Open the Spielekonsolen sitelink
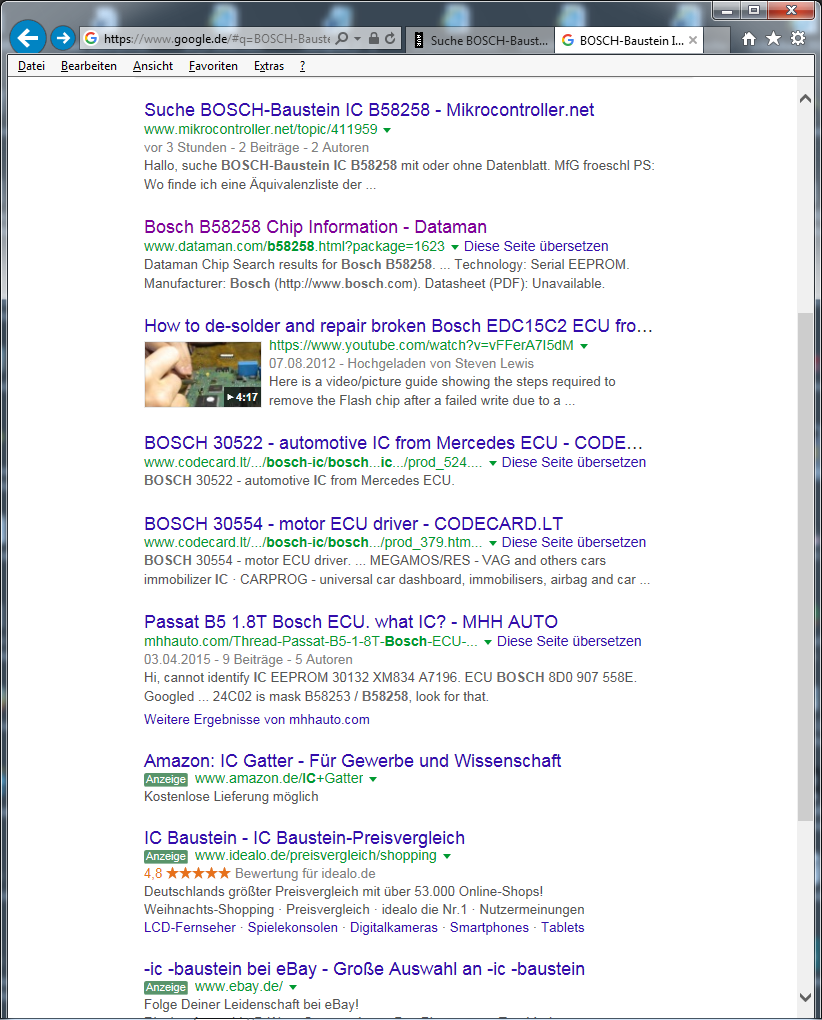Image resolution: width=822 pixels, height=1020 pixels. tap(293, 928)
